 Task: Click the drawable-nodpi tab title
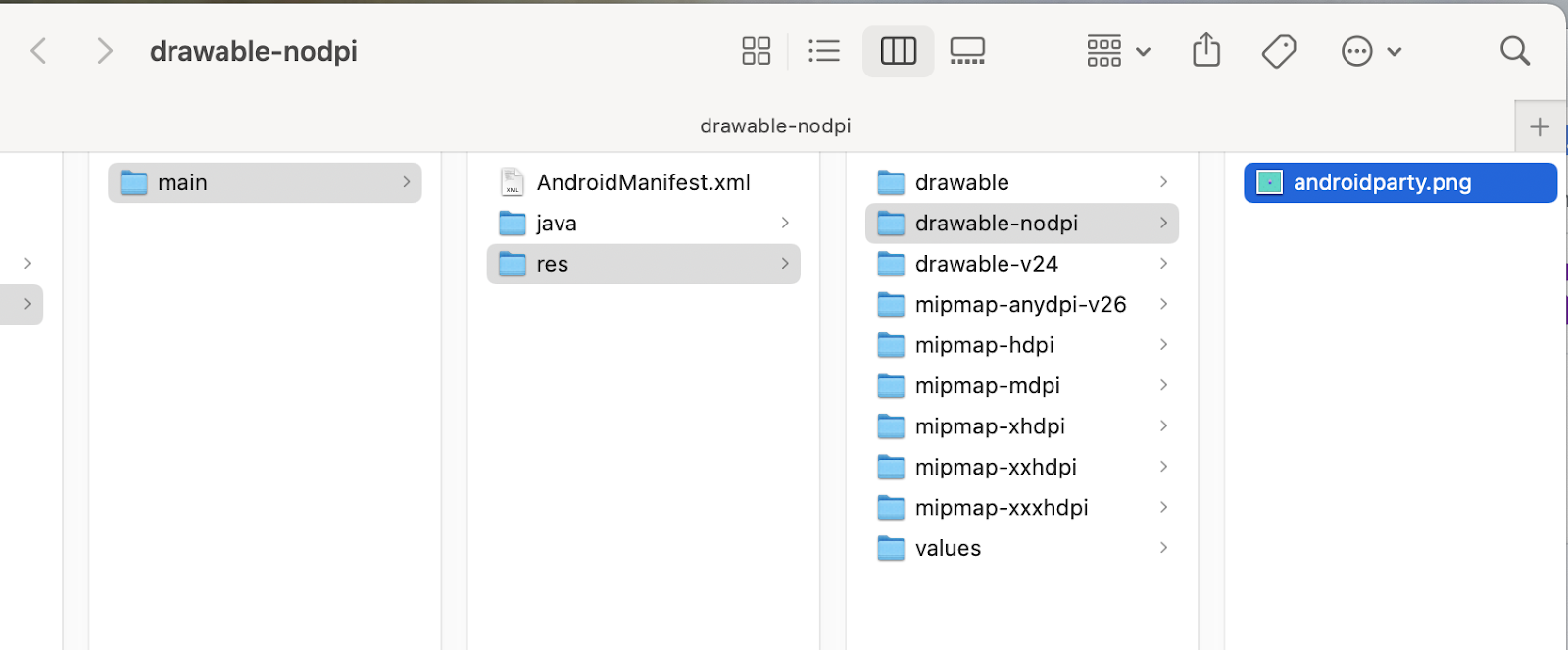(x=775, y=126)
